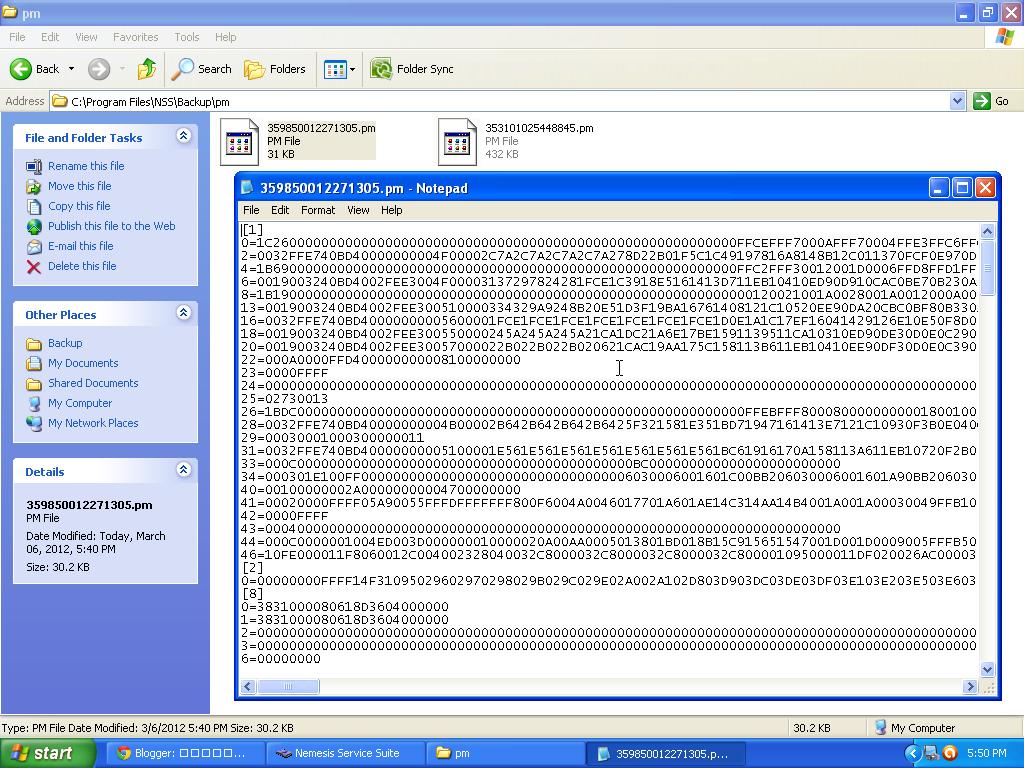The image size is (1024, 768).
Task: Click the red X Delete this file icon
Action: pyautogui.click(x=32, y=266)
